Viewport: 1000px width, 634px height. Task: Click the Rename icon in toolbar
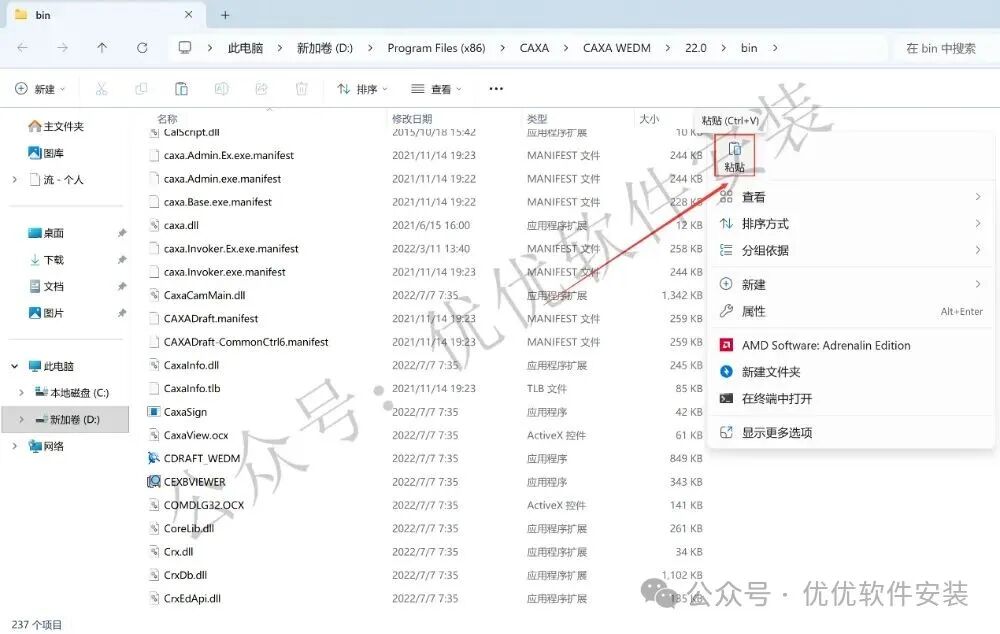click(x=221, y=89)
